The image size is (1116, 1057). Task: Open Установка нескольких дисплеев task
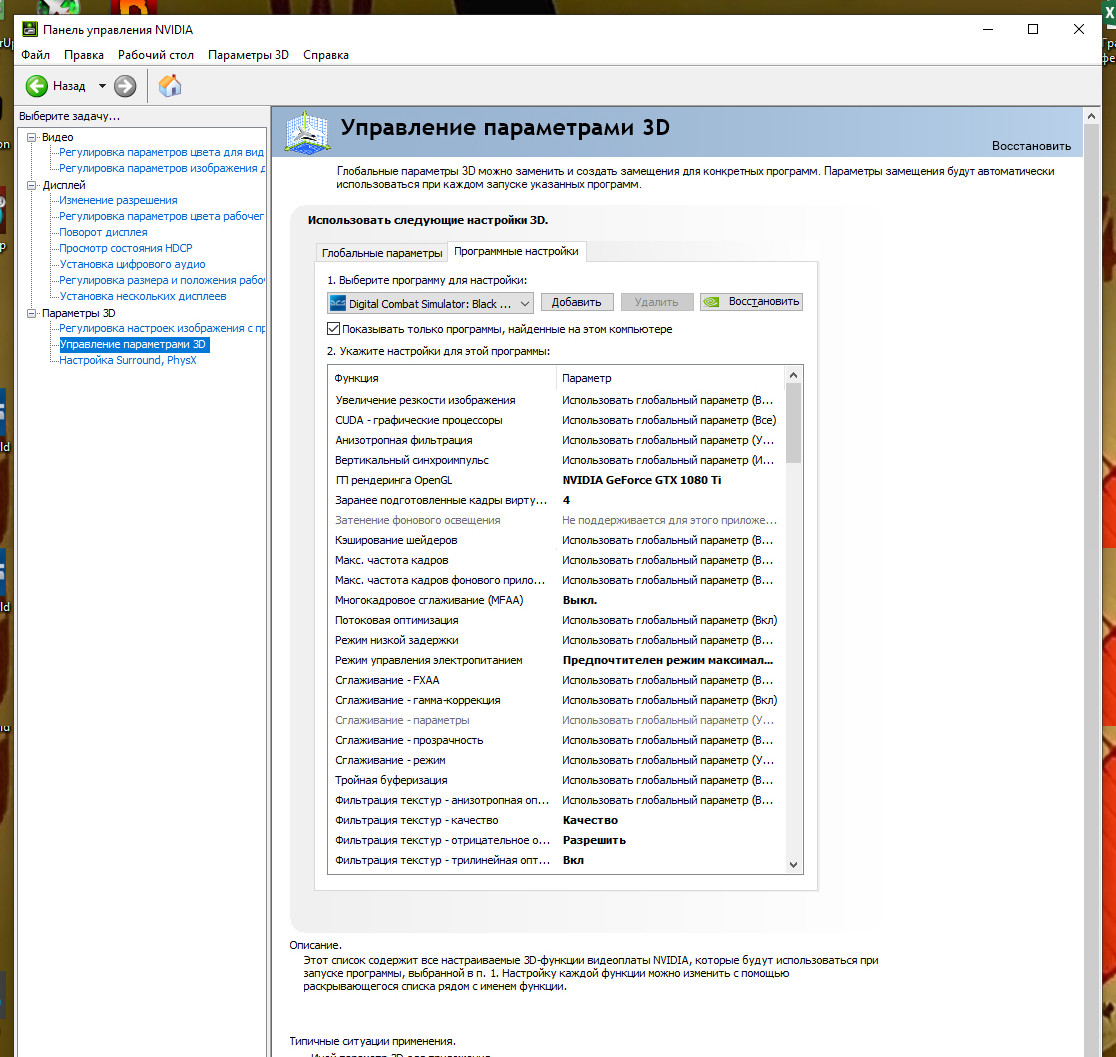pyautogui.click(x=142, y=296)
